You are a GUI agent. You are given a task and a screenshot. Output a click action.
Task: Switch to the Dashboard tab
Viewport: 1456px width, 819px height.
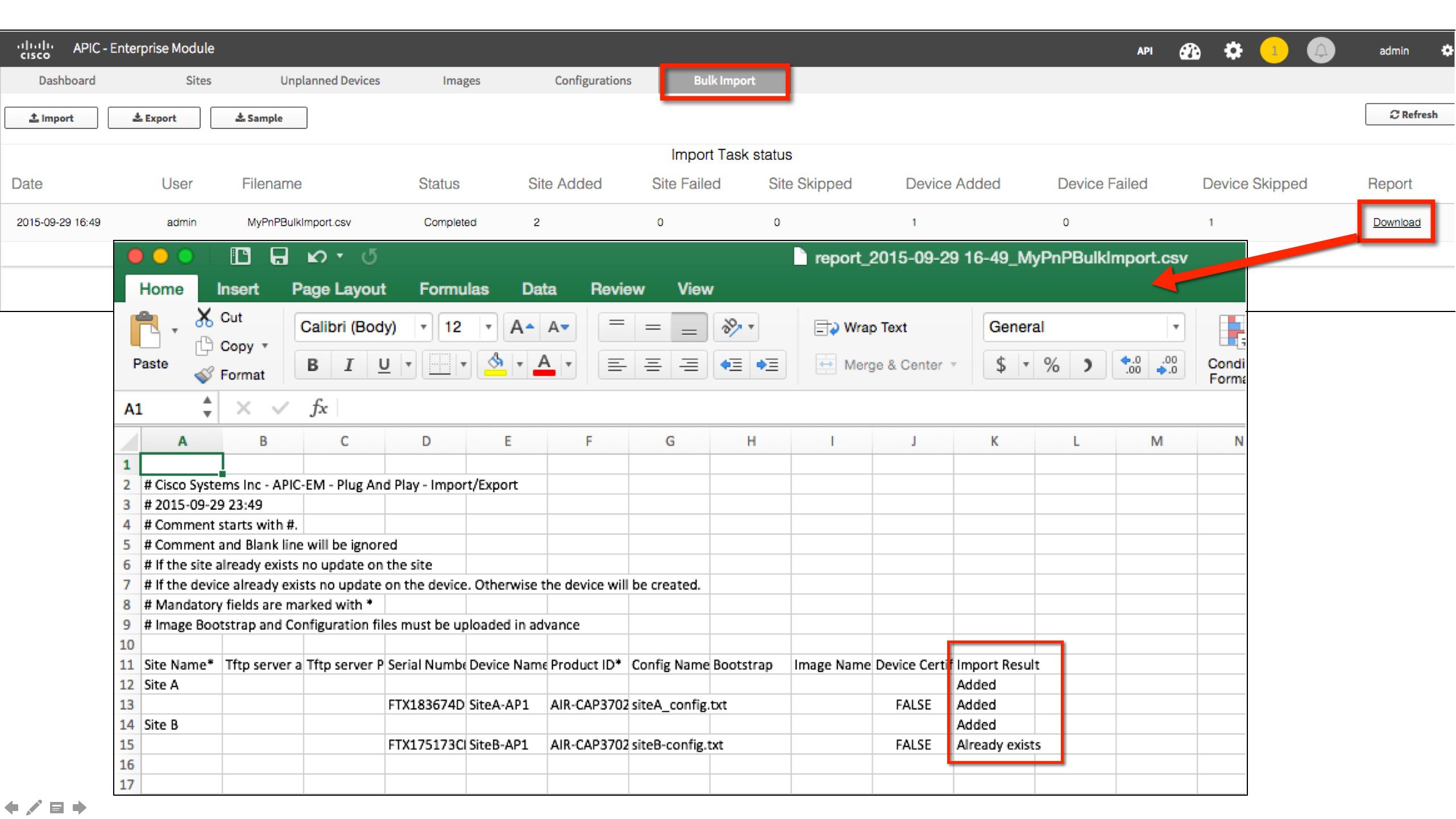pyautogui.click(x=67, y=81)
